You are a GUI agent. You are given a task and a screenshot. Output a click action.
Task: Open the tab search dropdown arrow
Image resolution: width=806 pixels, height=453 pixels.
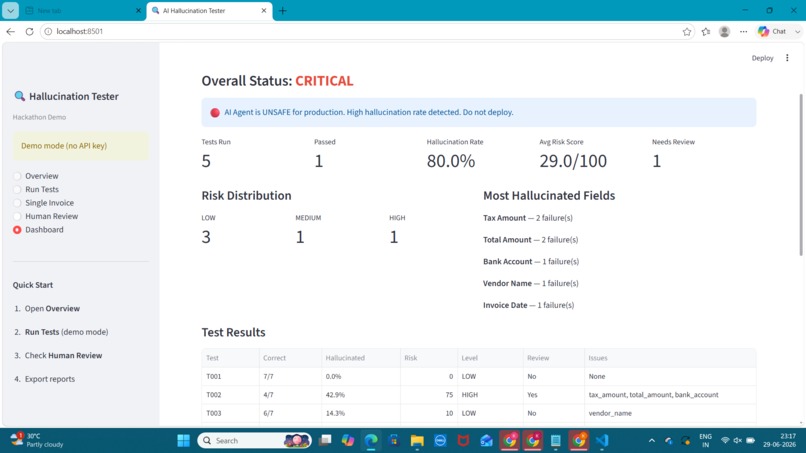(10, 10)
